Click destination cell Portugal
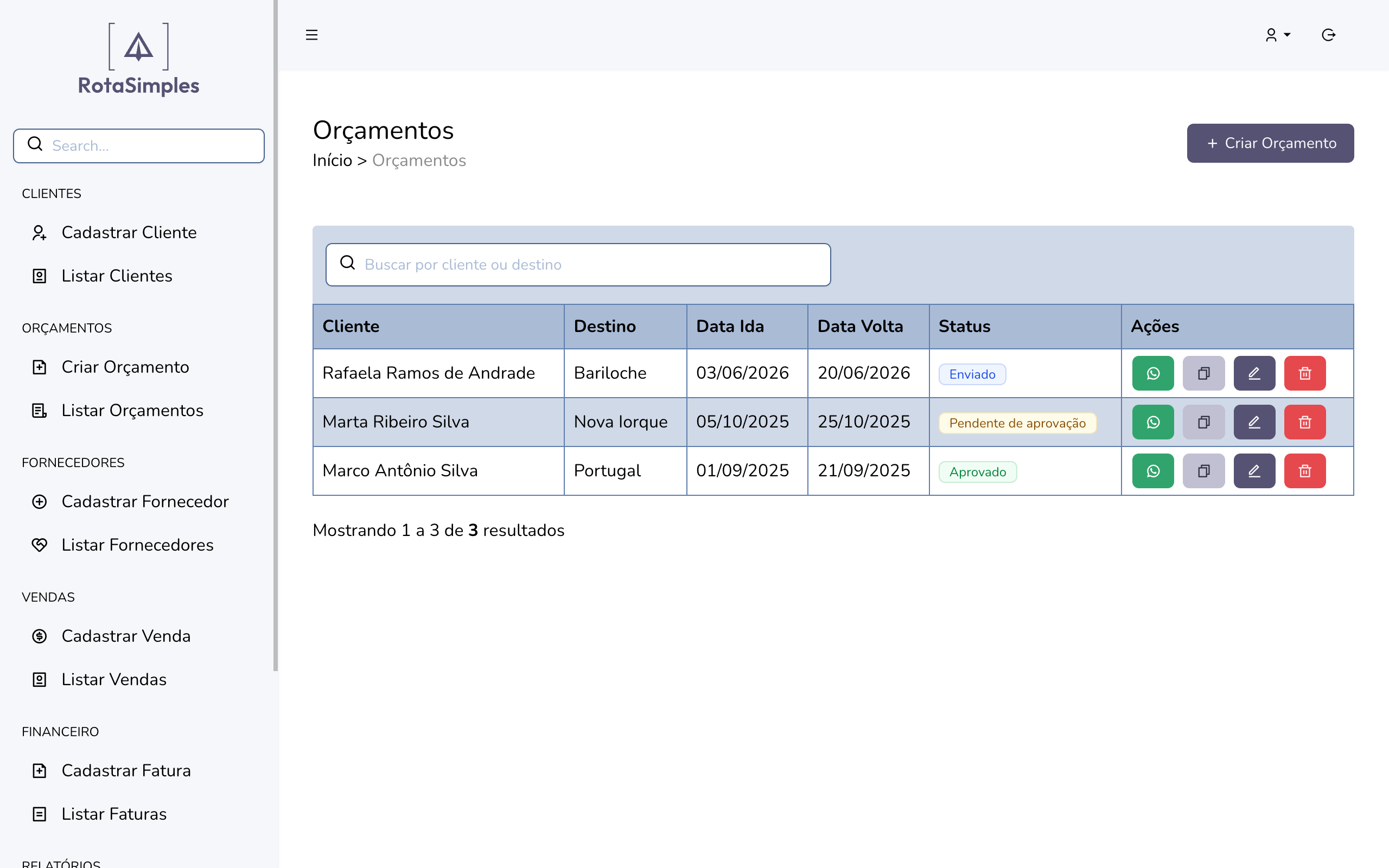This screenshot has width=1389, height=868. point(625,471)
